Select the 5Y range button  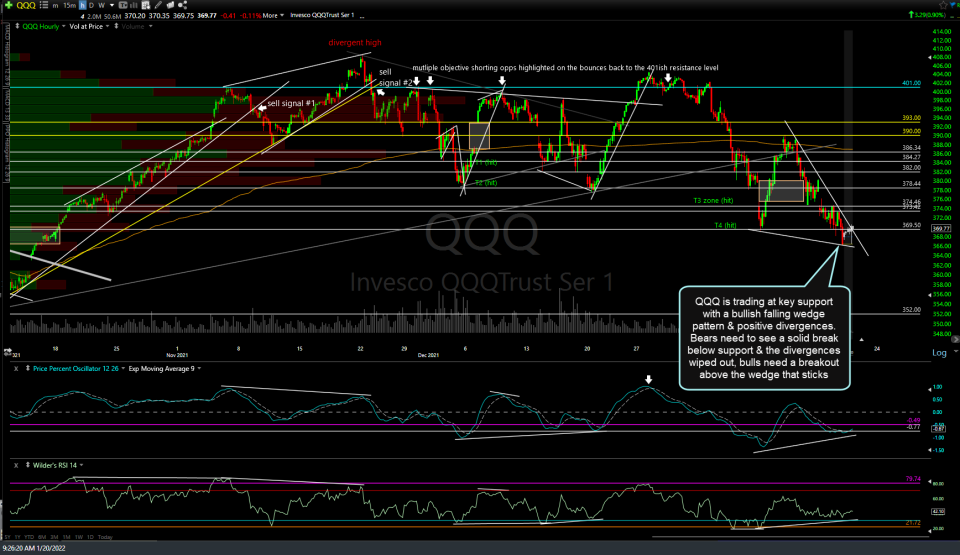7,537
